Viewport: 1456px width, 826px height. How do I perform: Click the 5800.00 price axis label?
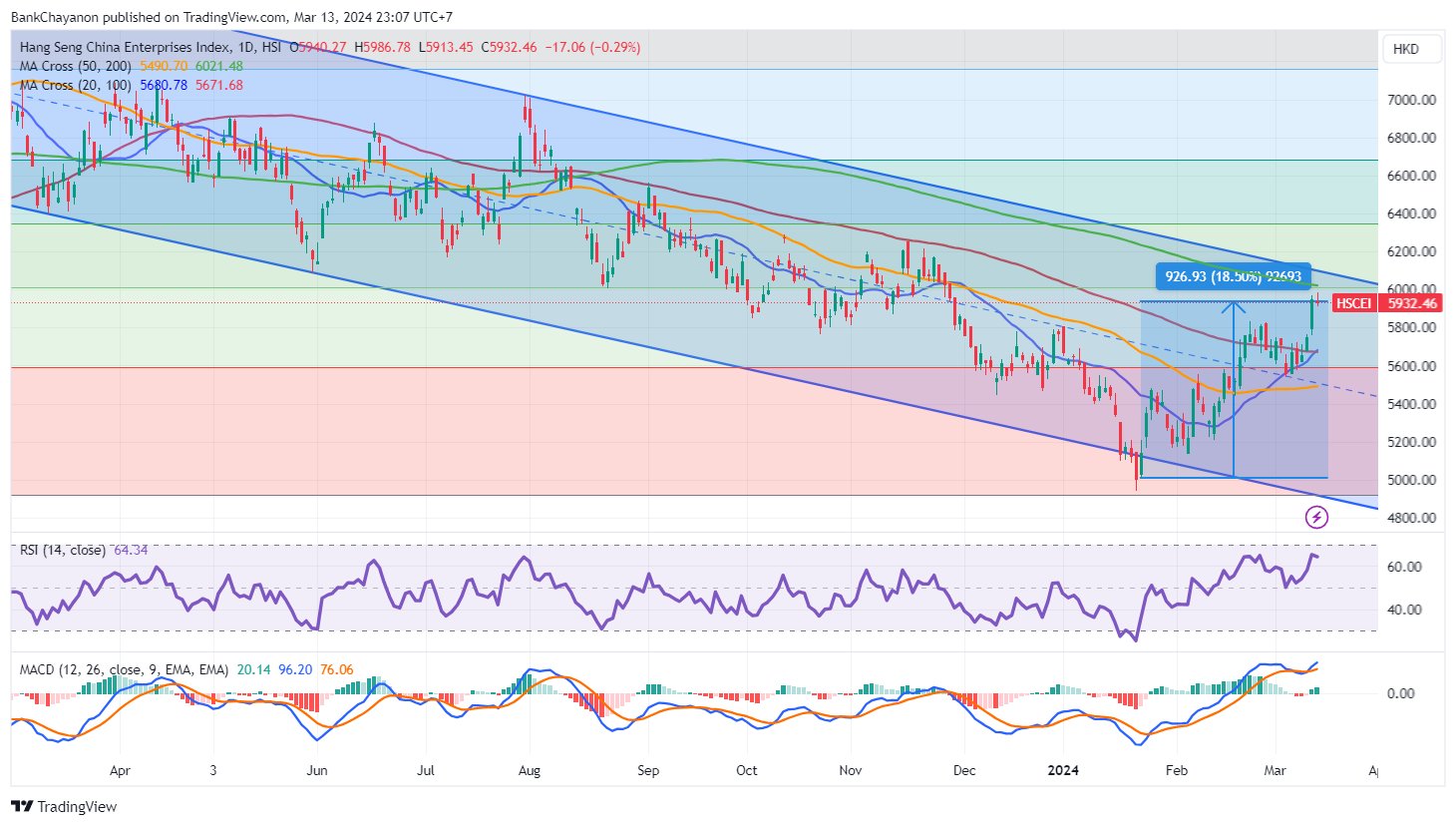[1411, 327]
